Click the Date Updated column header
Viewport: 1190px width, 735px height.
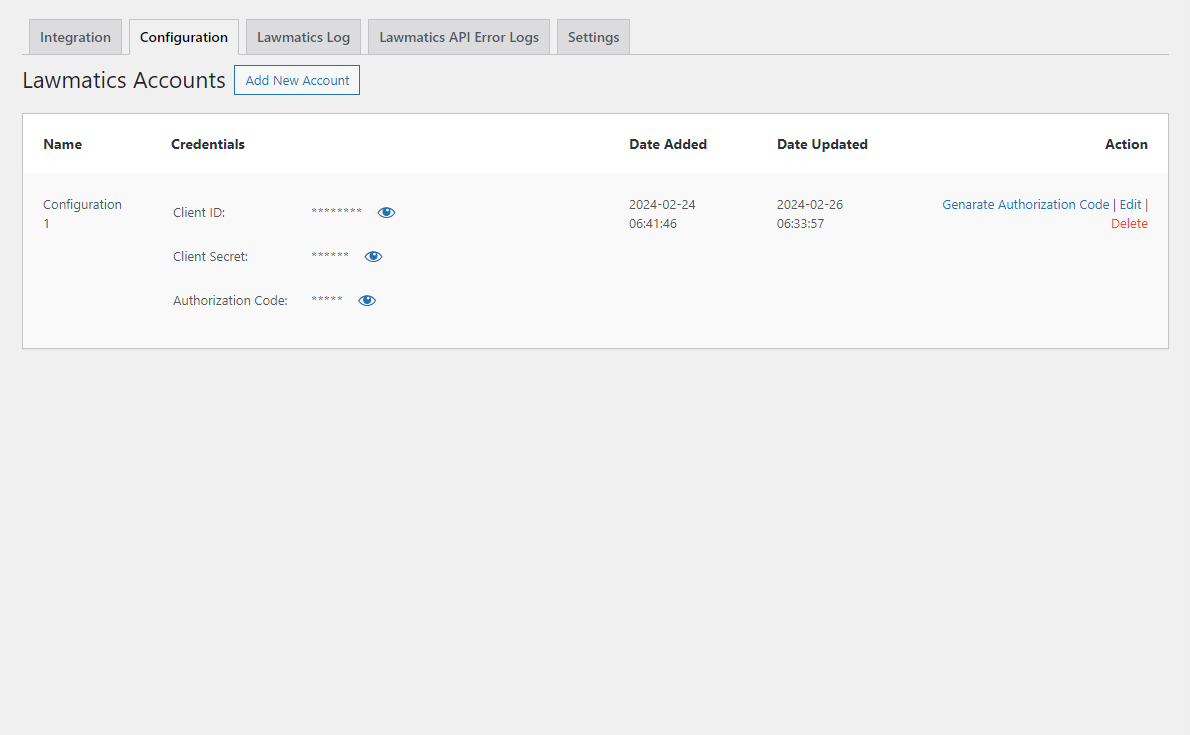coord(822,144)
